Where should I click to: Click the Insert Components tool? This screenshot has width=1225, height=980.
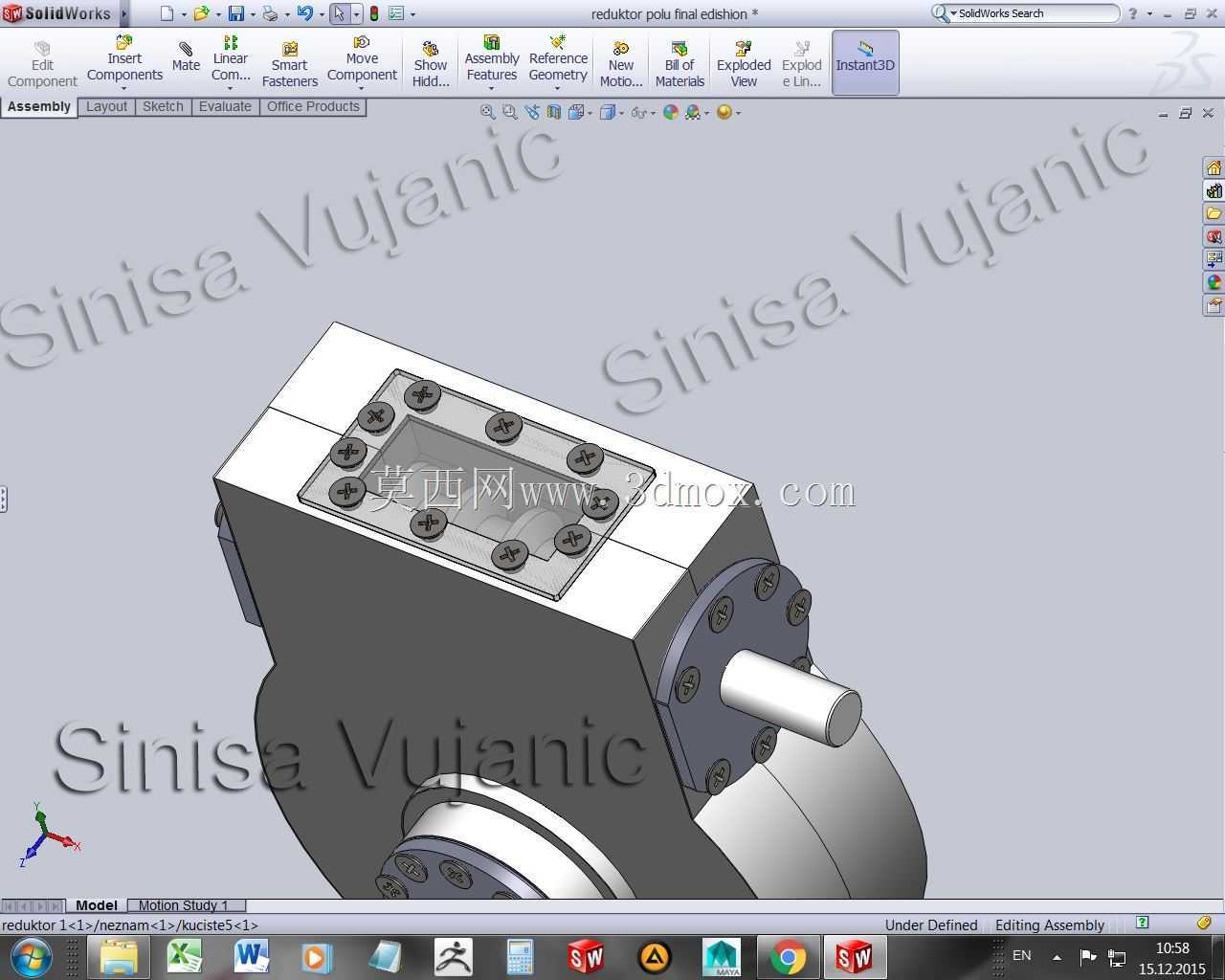(124, 59)
